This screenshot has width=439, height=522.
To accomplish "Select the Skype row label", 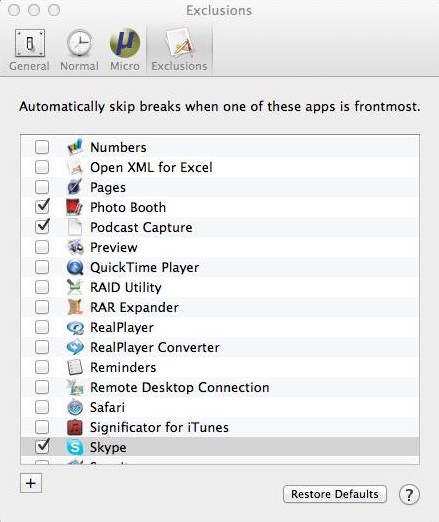I will tap(108, 448).
